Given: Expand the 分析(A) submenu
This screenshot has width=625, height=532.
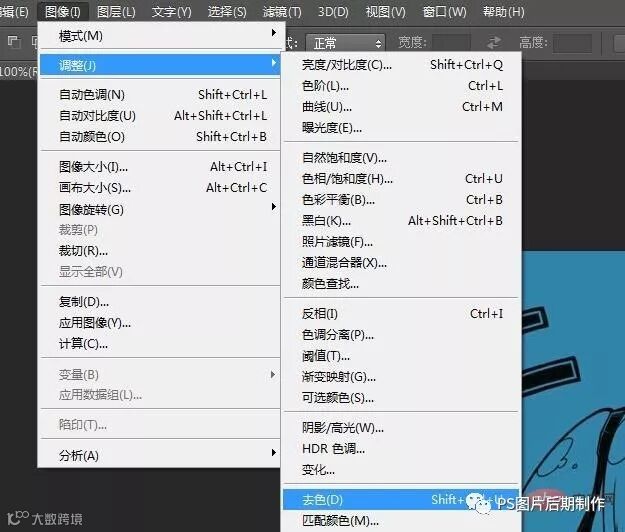Looking at the screenshot, I should pyautogui.click(x=159, y=455).
